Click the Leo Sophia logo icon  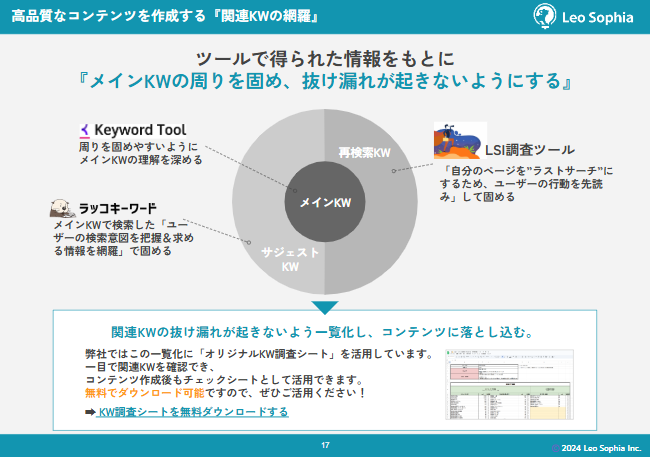(544, 16)
